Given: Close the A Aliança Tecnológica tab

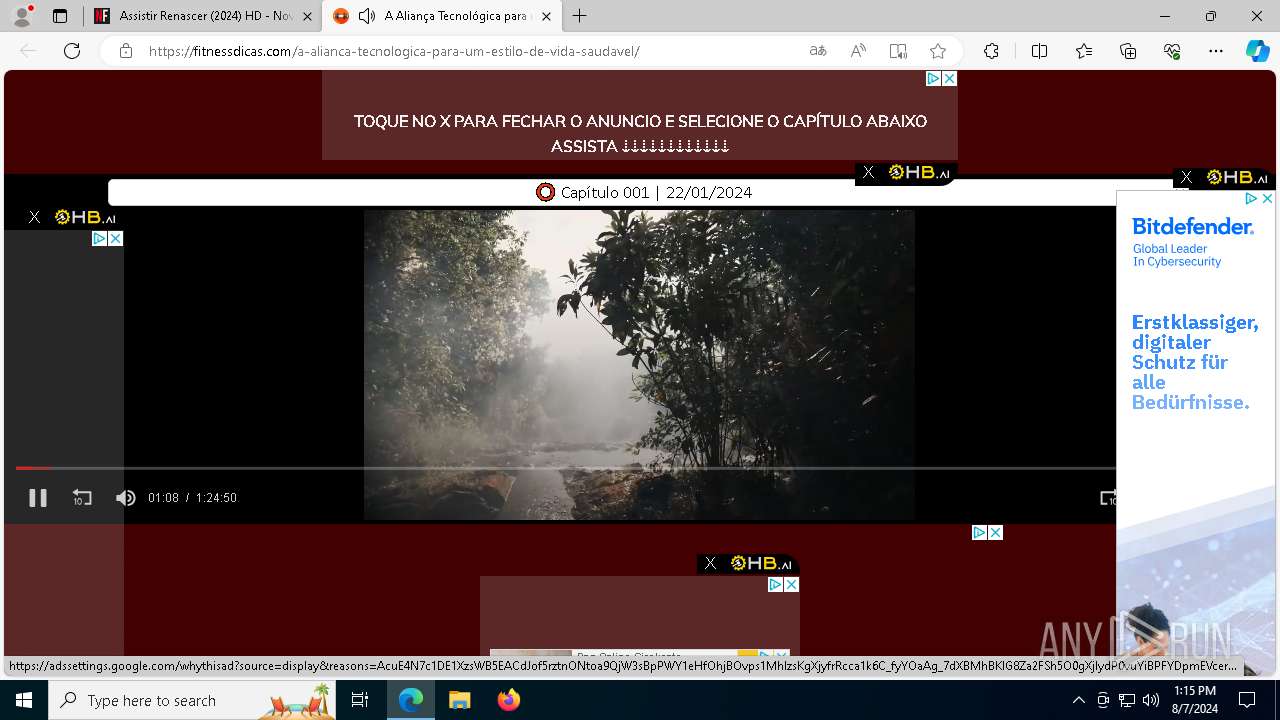Looking at the screenshot, I should pos(546,16).
